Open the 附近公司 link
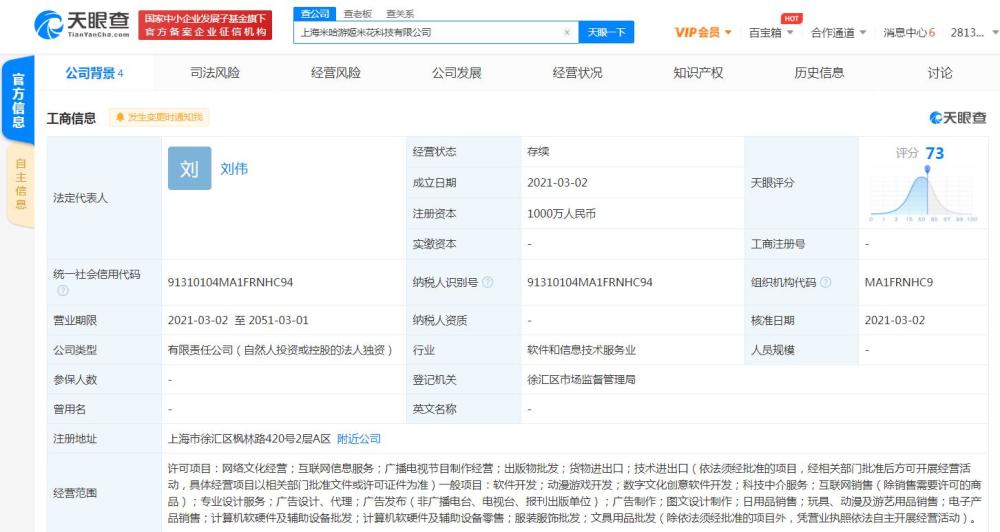Viewport: 1000px width, 532px height. [x=358, y=439]
